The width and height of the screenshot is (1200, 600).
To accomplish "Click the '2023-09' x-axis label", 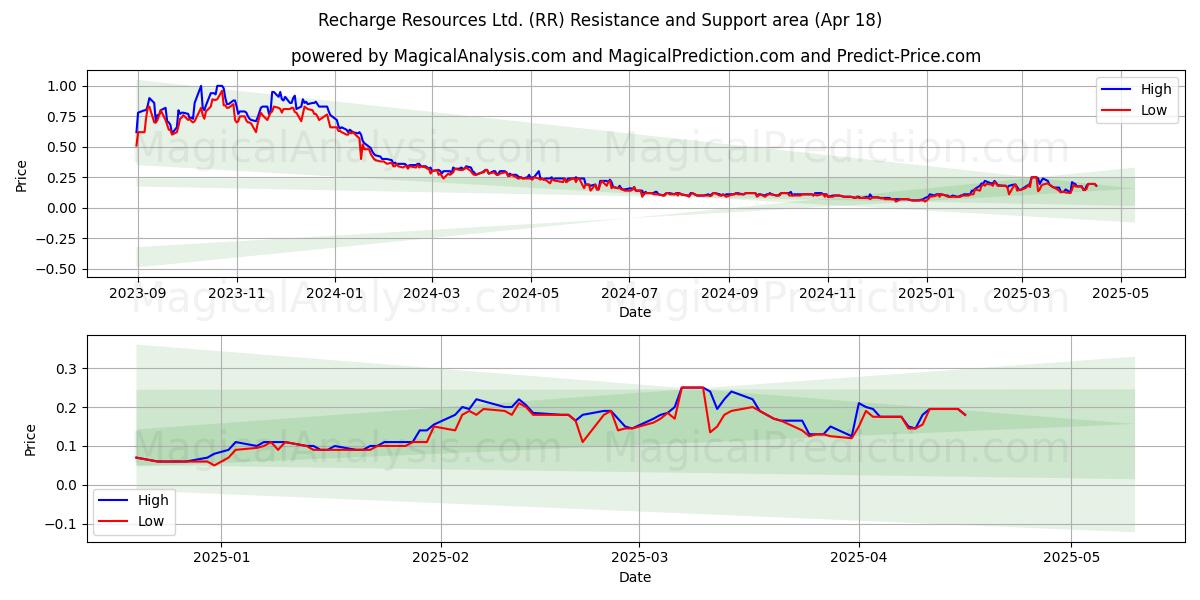I will [x=138, y=293].
